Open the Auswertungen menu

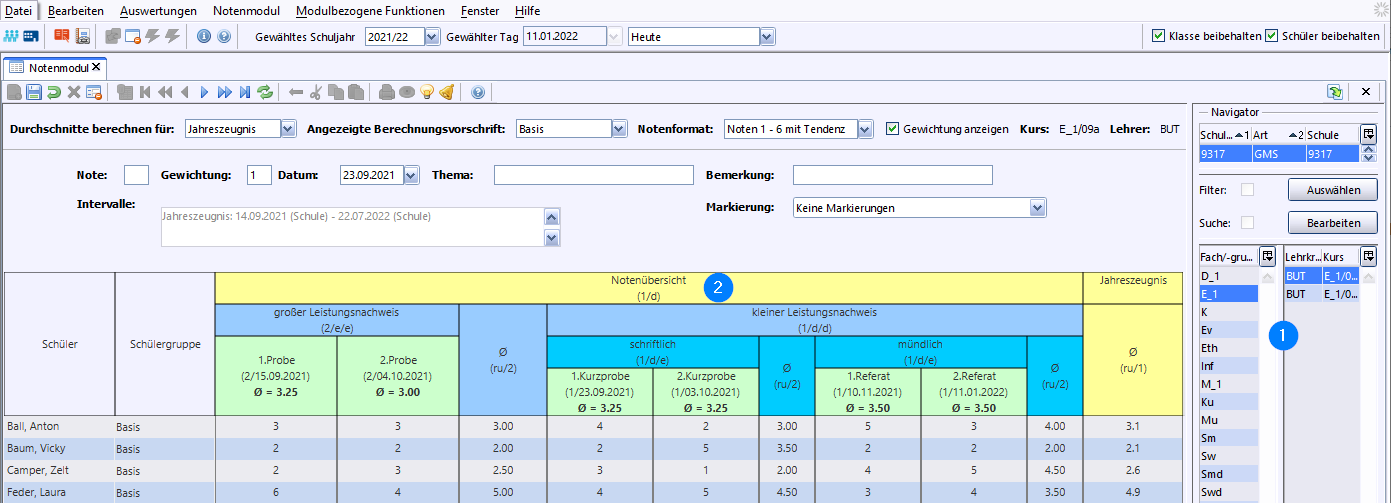tap(158, 11)
